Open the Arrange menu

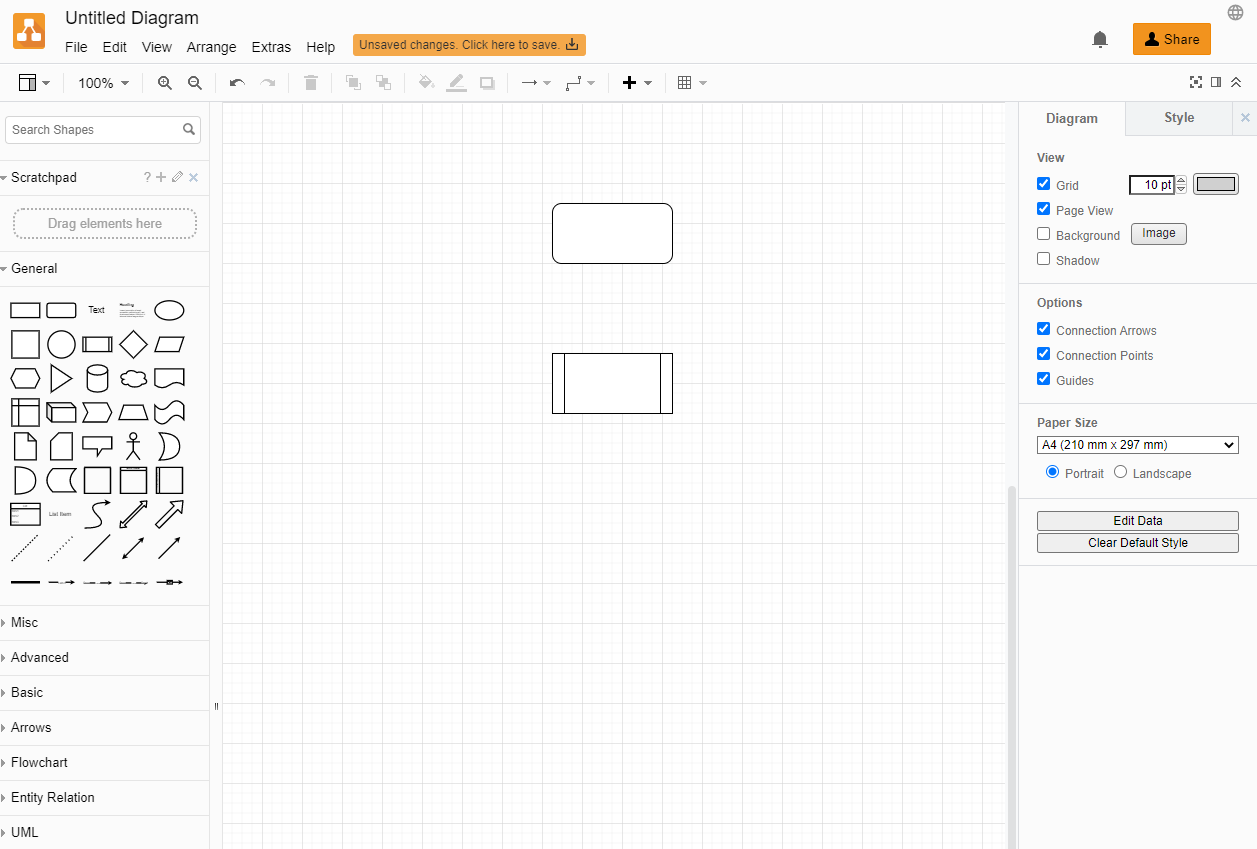tap(212, 47)
